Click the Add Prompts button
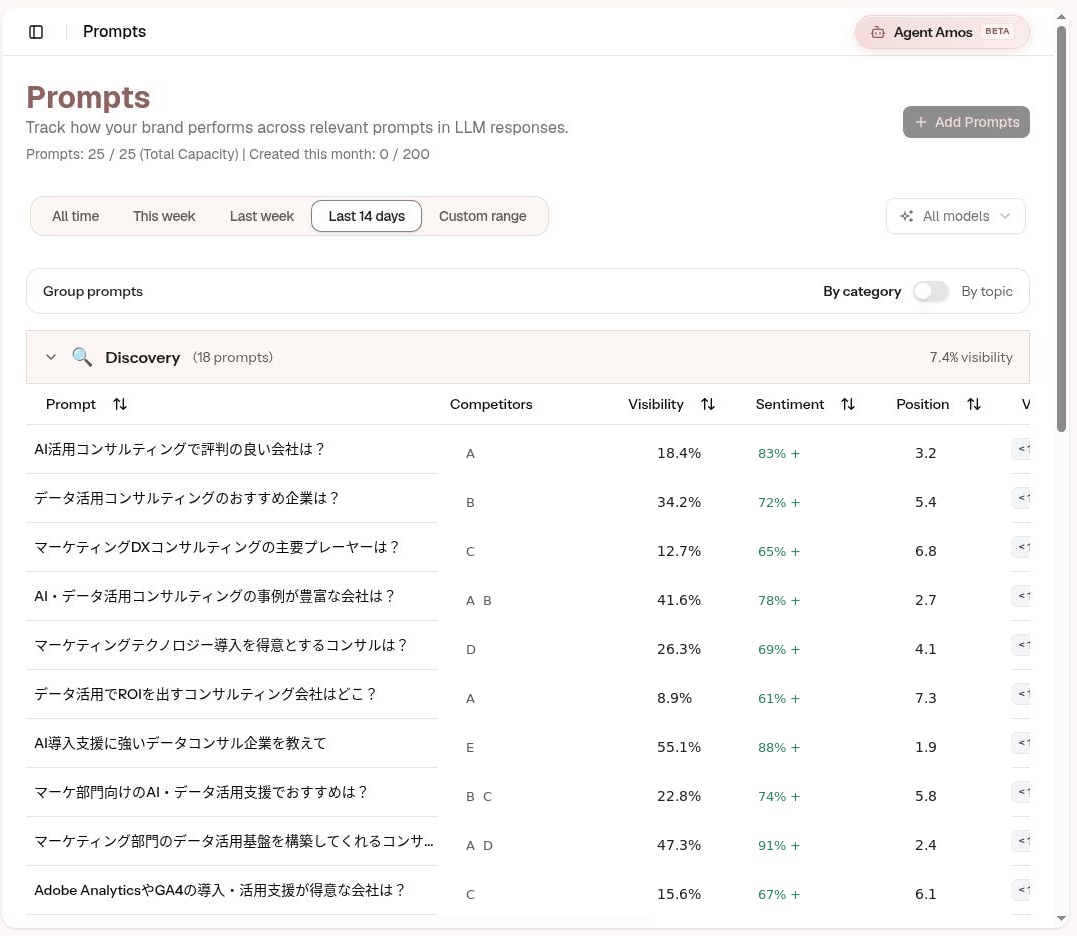Viewport: 1077px width, 936px height. (x=966, y=122)
